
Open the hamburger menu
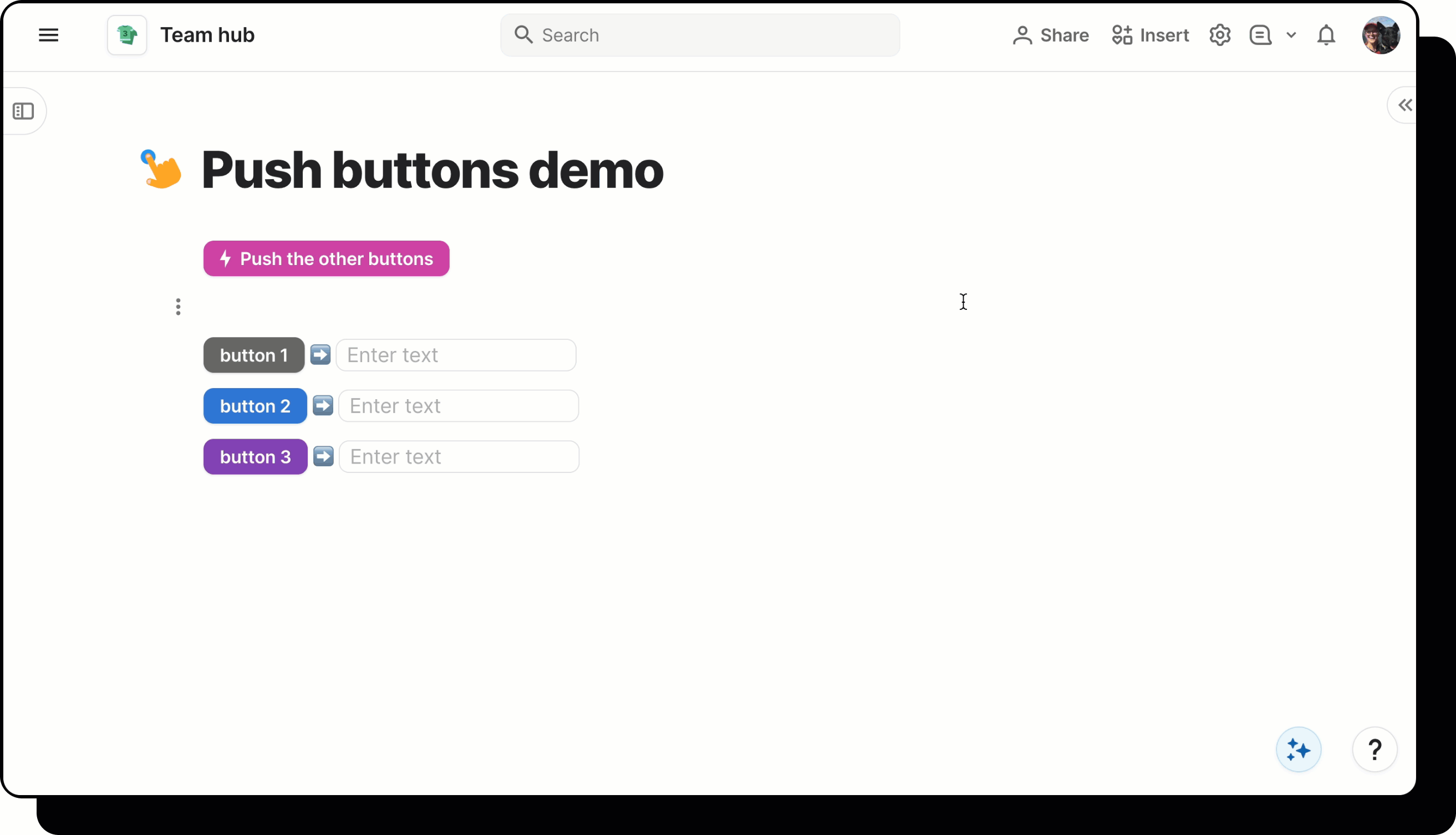pyautogui.click(x=48, y=35)
